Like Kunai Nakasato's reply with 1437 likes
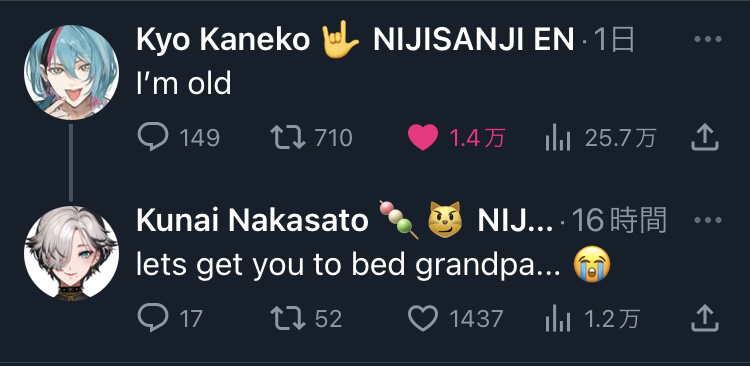The image size is (750, 366). coord(423,319)
